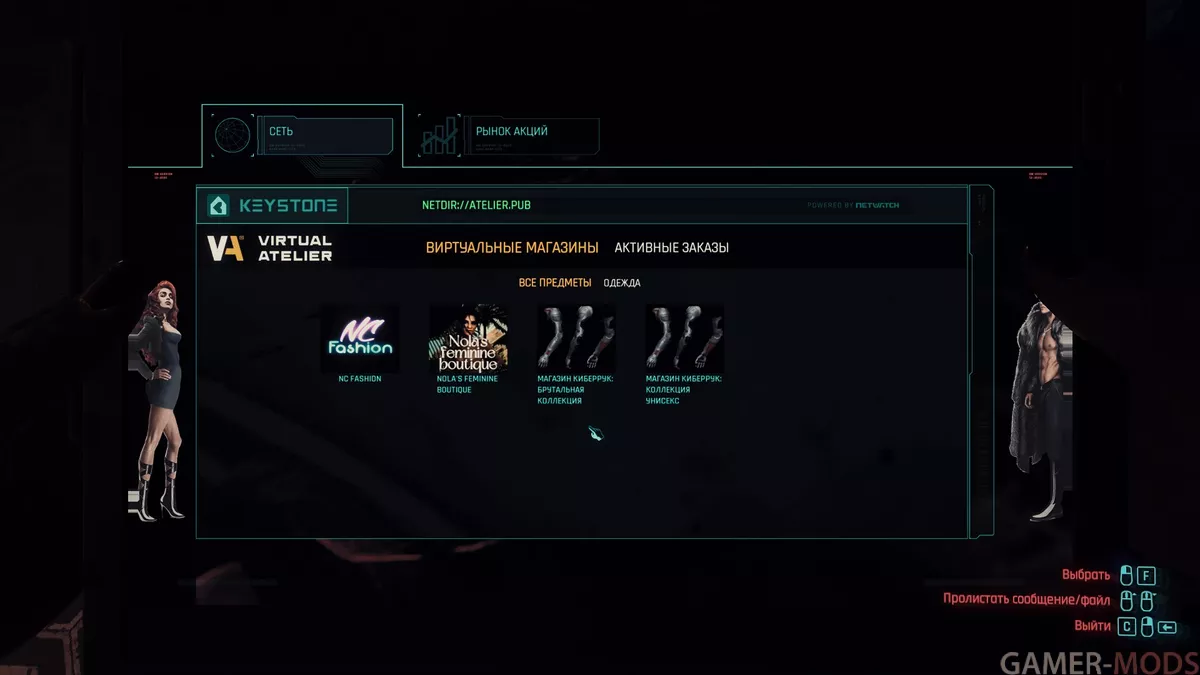
Task: Filter by Все предметы
Action: (555, 283)
